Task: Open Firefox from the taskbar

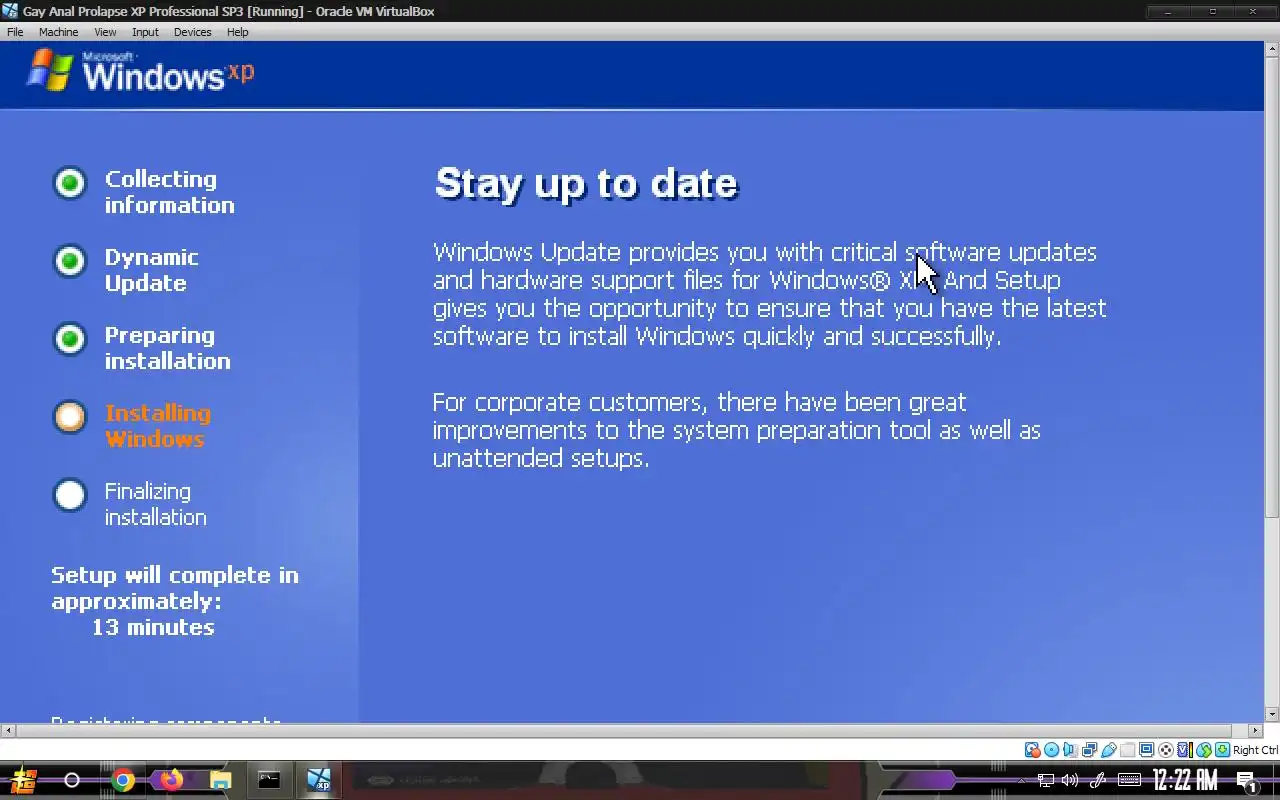Action: [x=172, y=779]
